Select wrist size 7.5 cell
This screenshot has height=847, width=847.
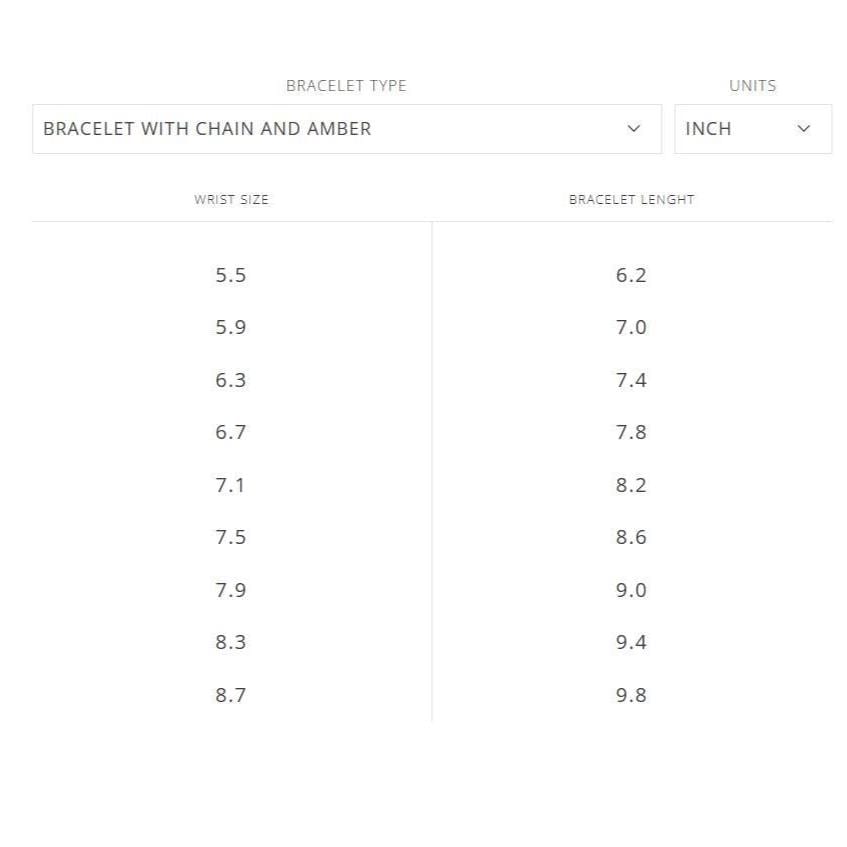point(231,537)
